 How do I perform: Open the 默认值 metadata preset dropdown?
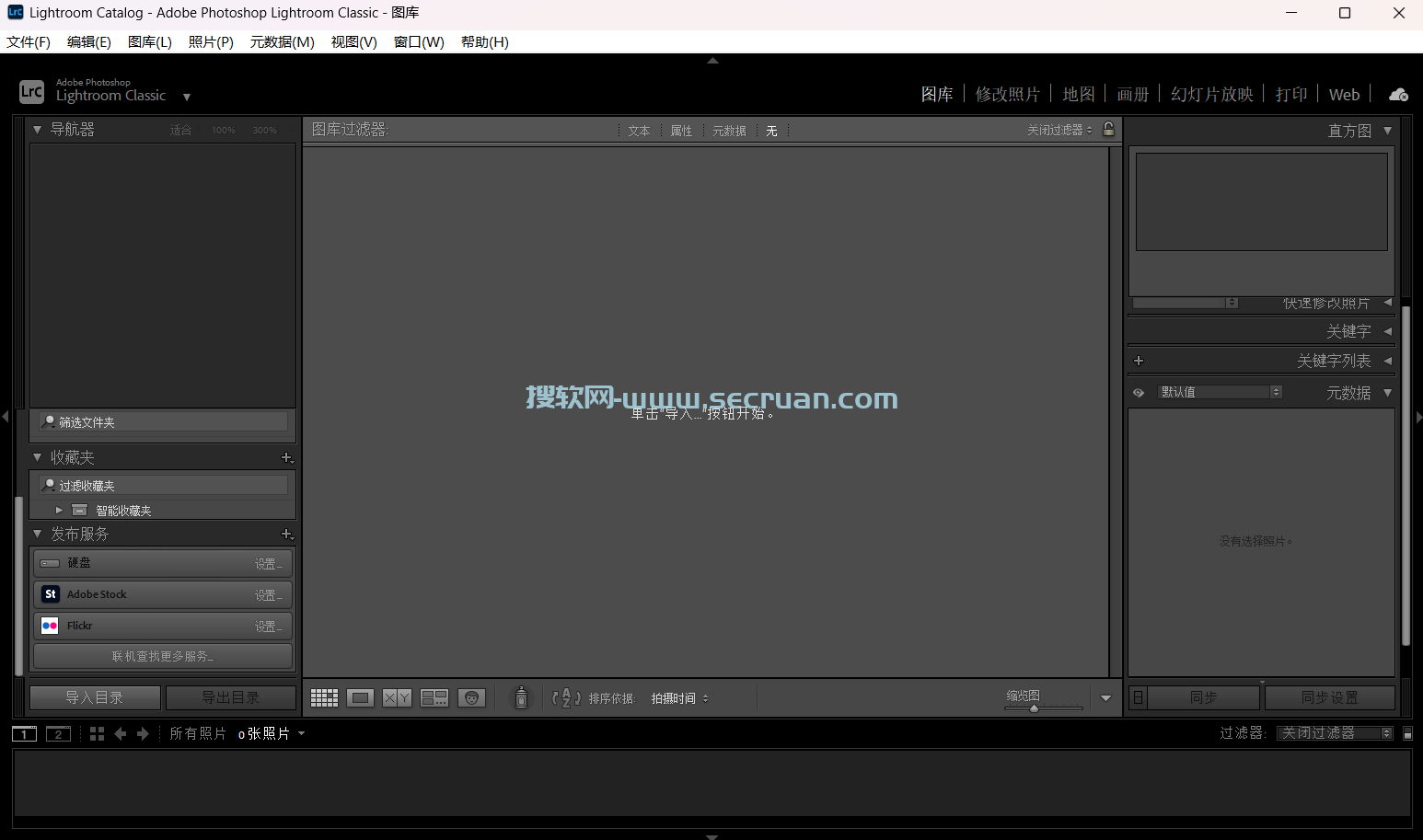click(1220, 392)
